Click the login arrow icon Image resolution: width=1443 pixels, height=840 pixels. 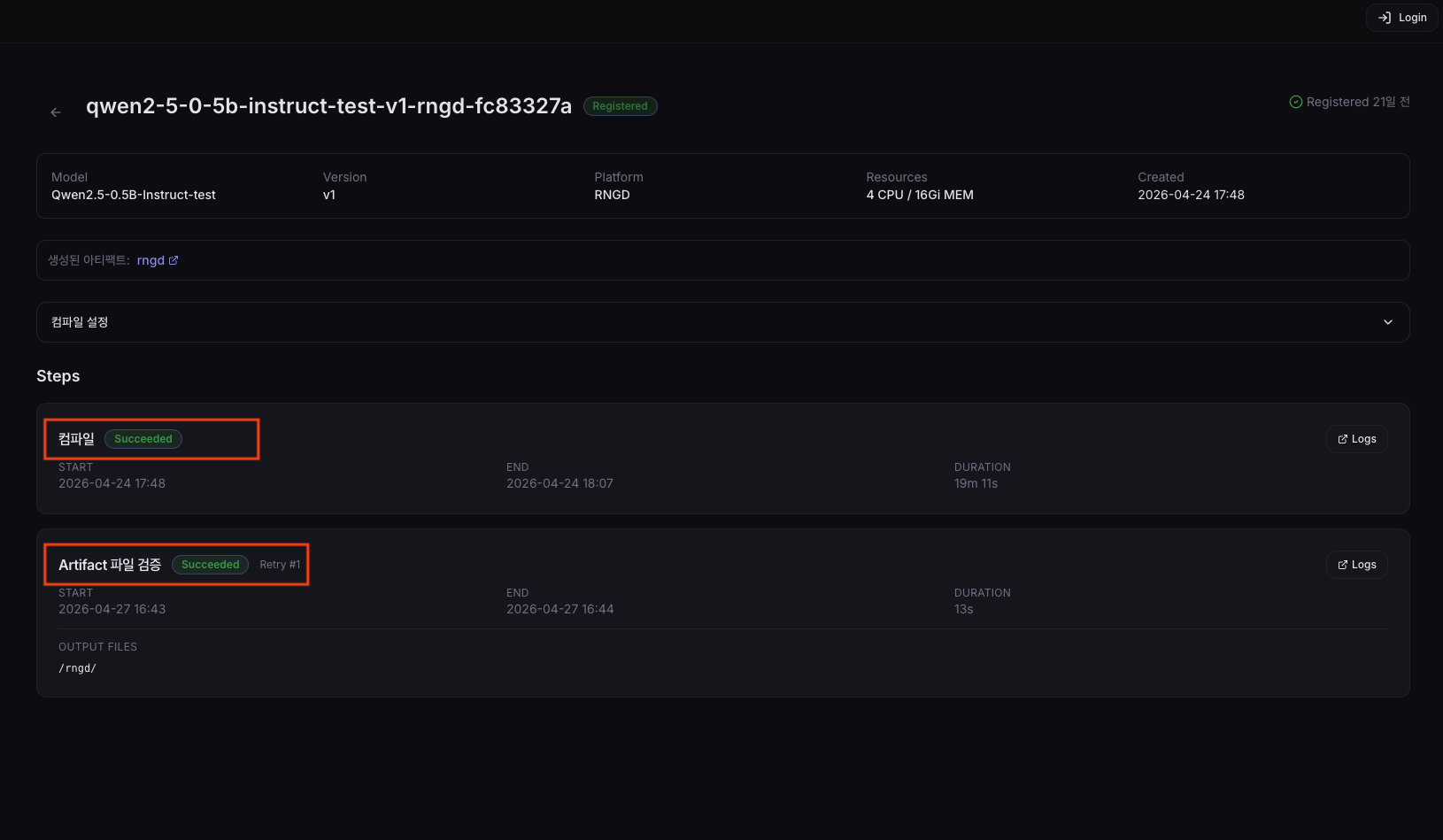click(x=1385, y=18)
